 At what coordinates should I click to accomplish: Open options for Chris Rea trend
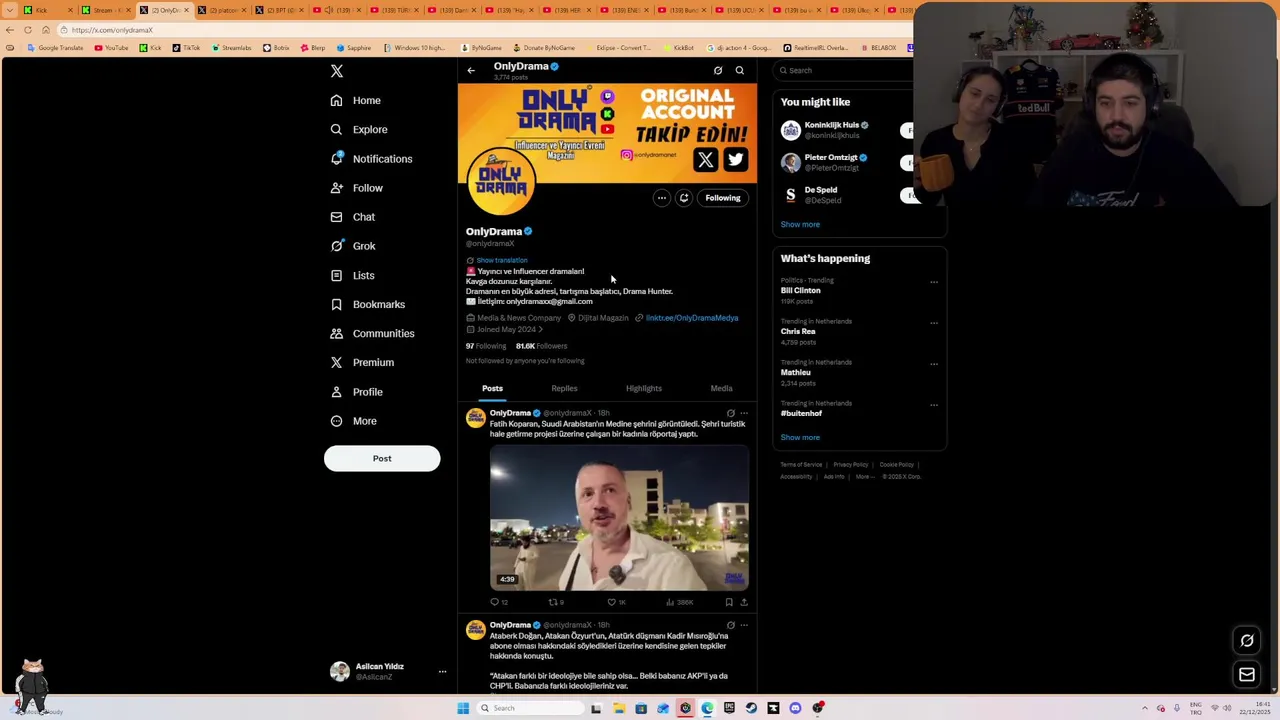tap(934, 323)
